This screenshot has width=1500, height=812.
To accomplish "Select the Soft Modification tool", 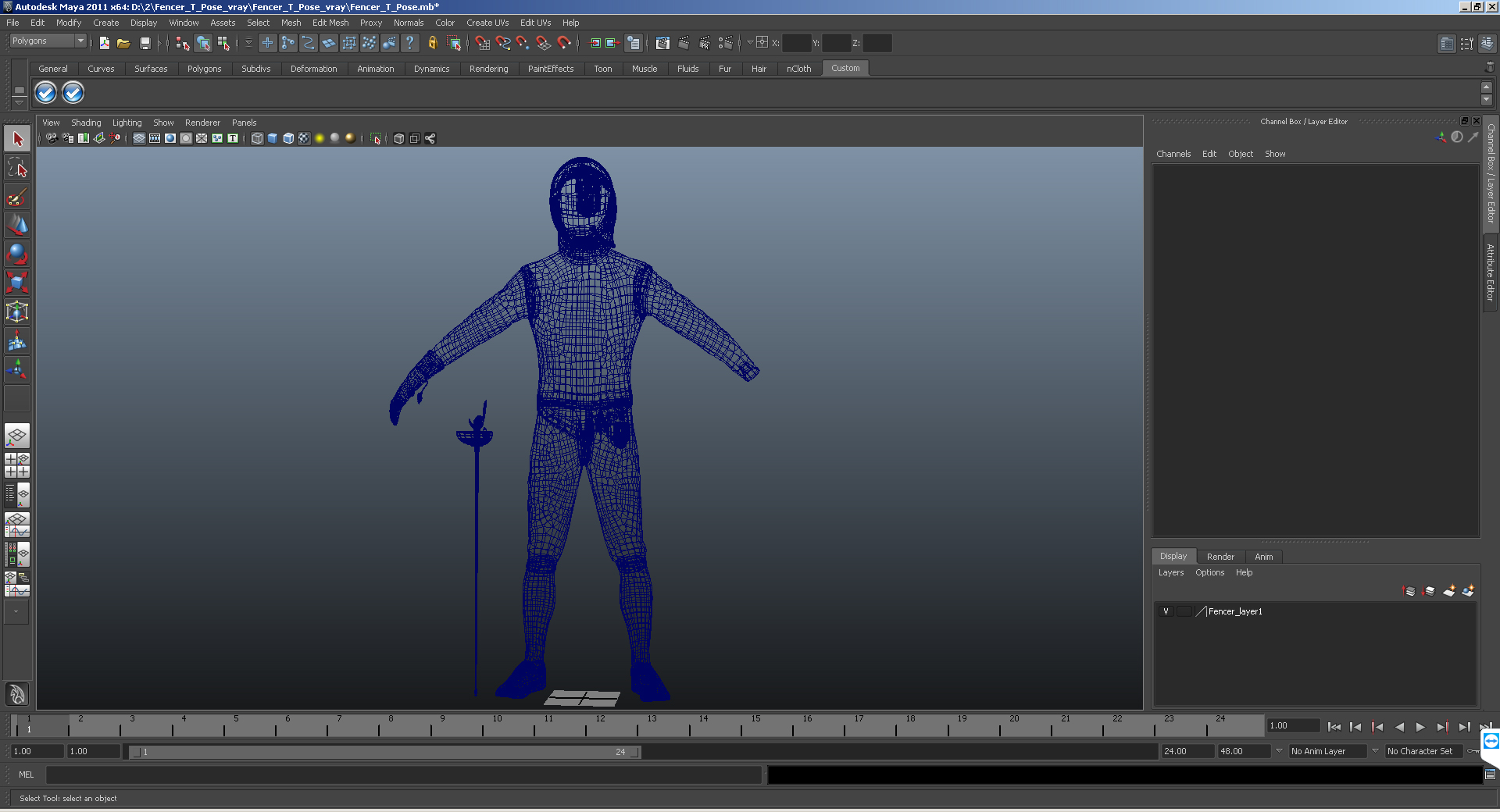I will pos(17,340).
